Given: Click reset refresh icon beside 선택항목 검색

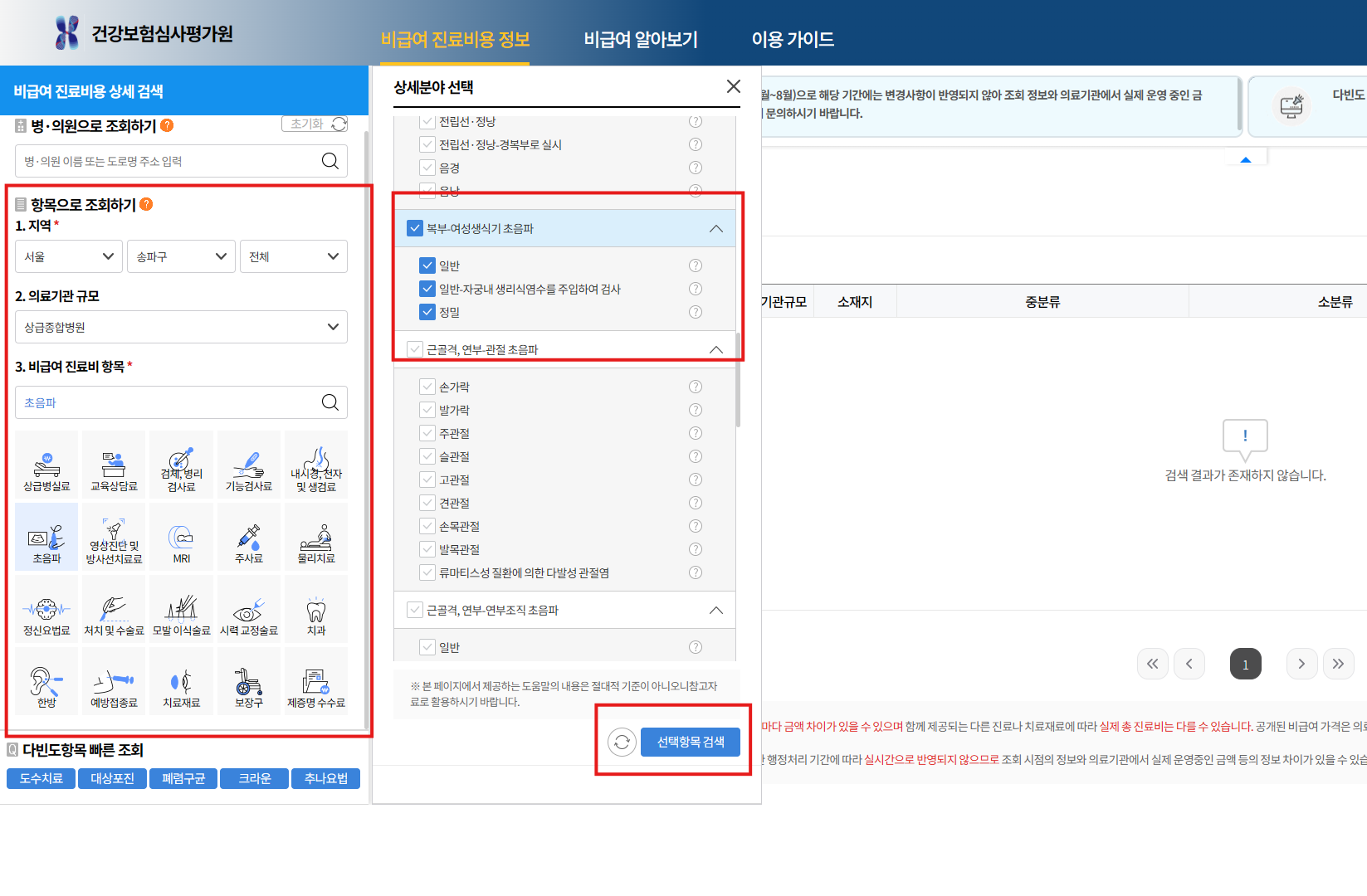Looking at the screenshot, I should click(622, 742).
